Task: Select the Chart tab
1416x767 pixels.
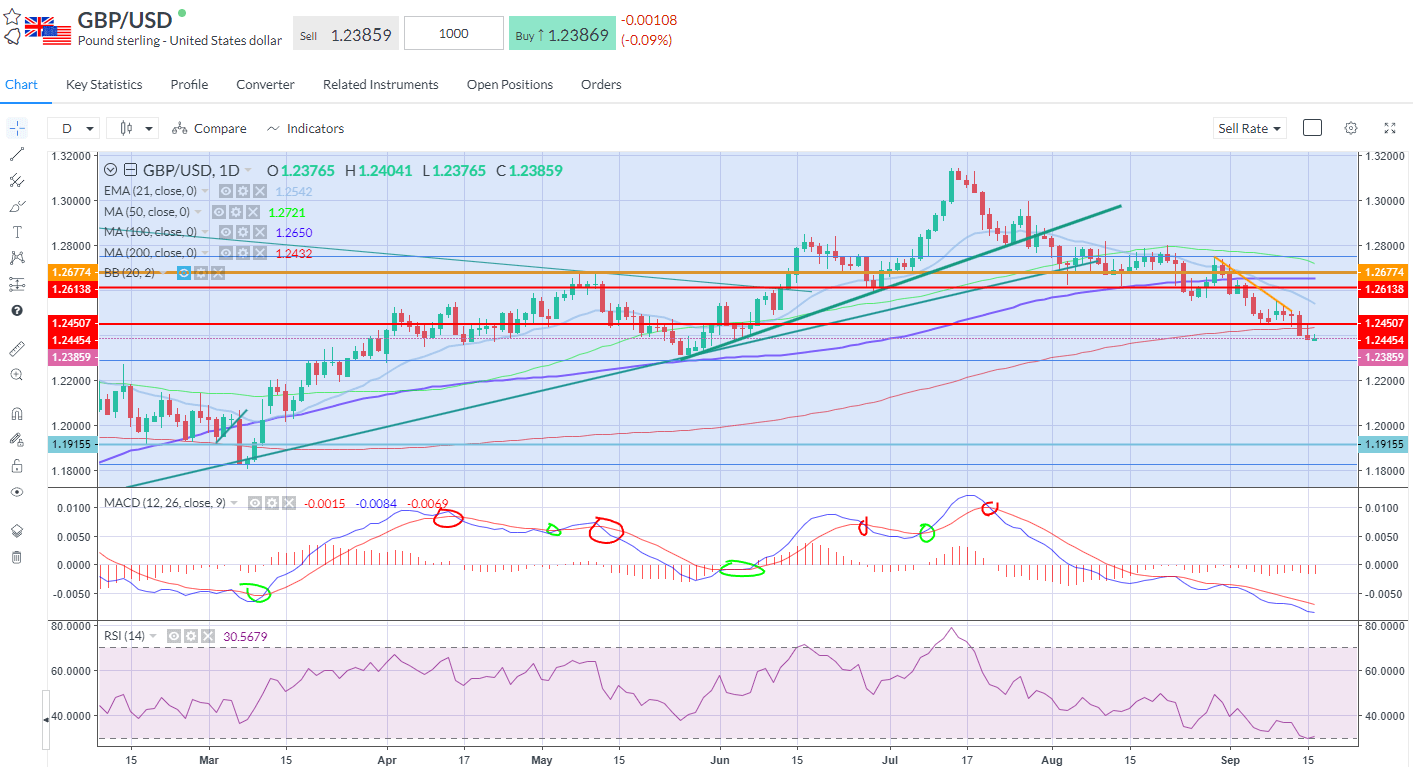Action: point(21,85)
